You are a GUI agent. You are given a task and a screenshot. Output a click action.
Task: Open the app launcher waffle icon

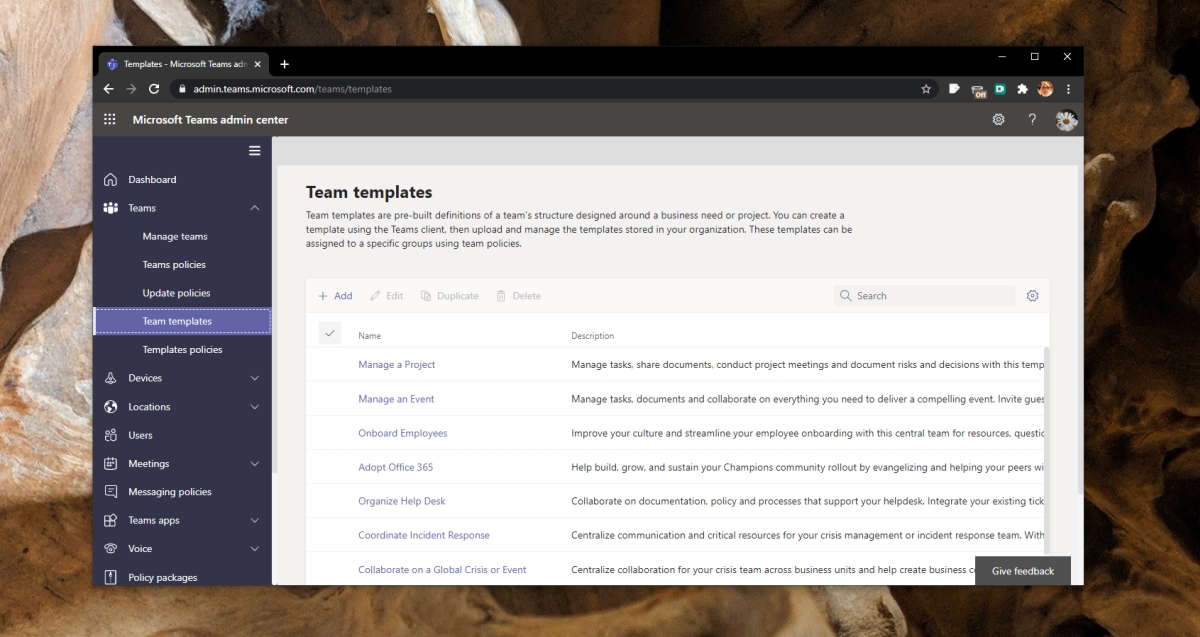point(110,119)
